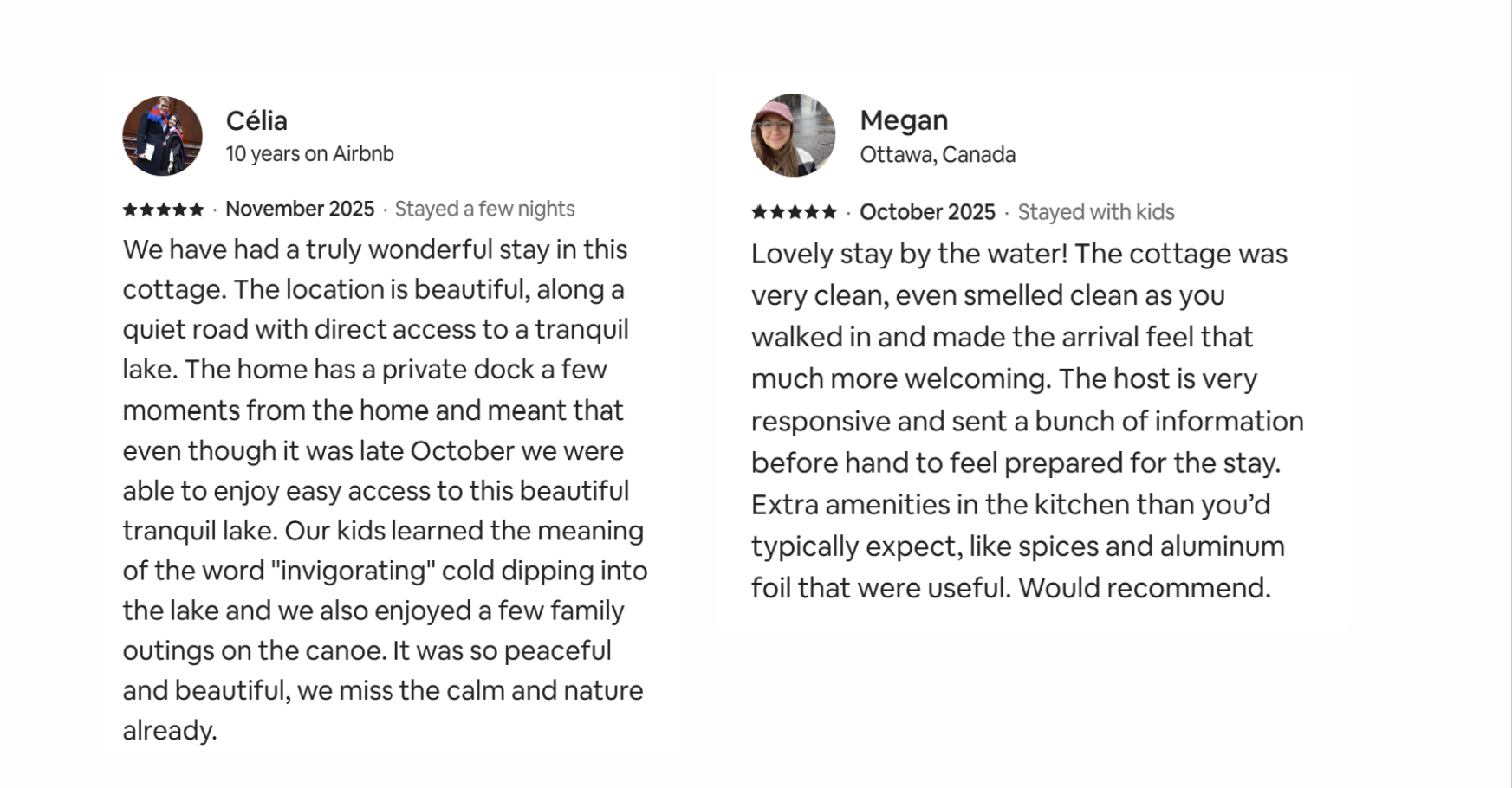
Task: Click the middle star in Megan's rating
Action: click(x=794, y=212)
